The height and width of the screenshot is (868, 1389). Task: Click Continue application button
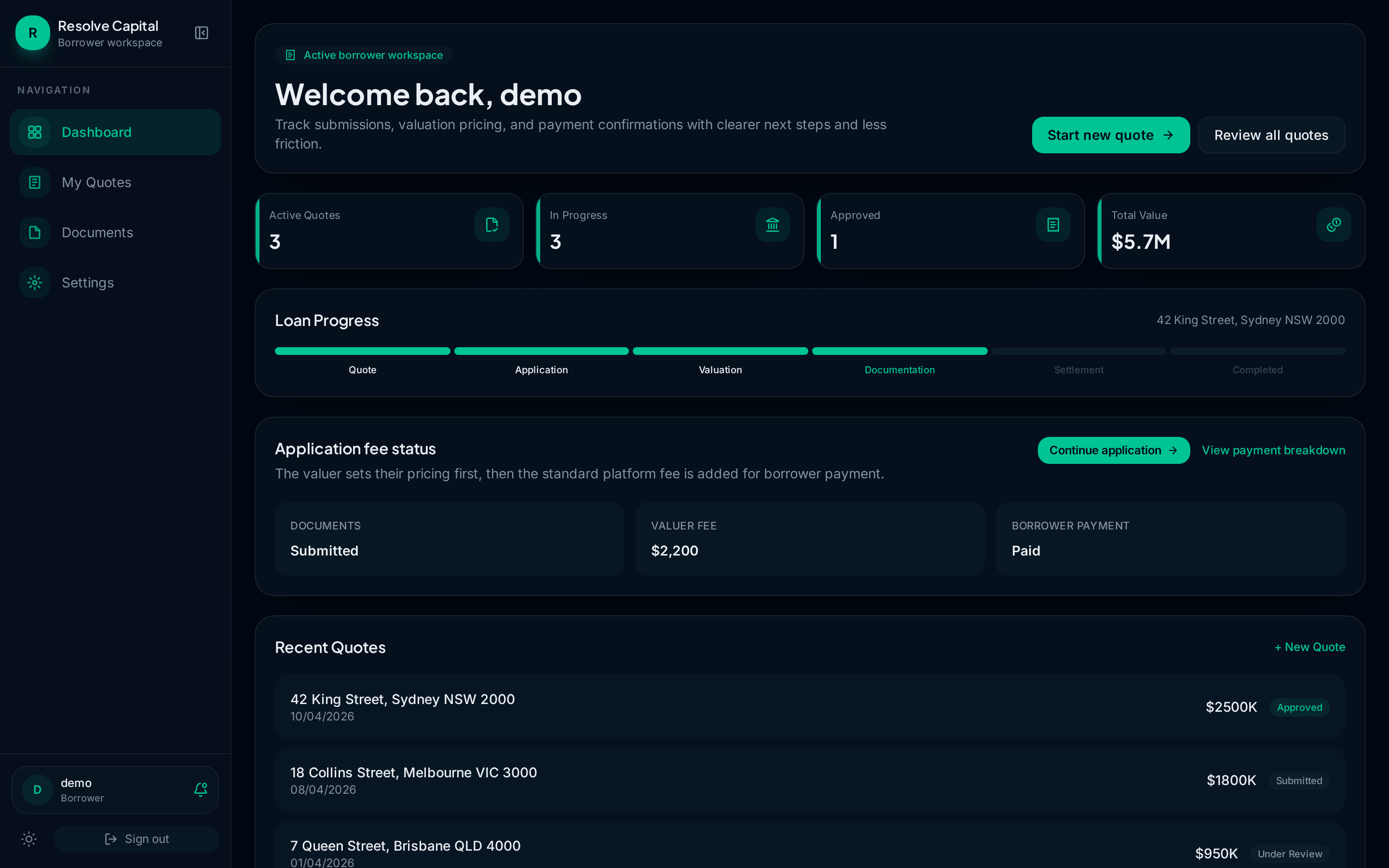[x=1114, y=450]
